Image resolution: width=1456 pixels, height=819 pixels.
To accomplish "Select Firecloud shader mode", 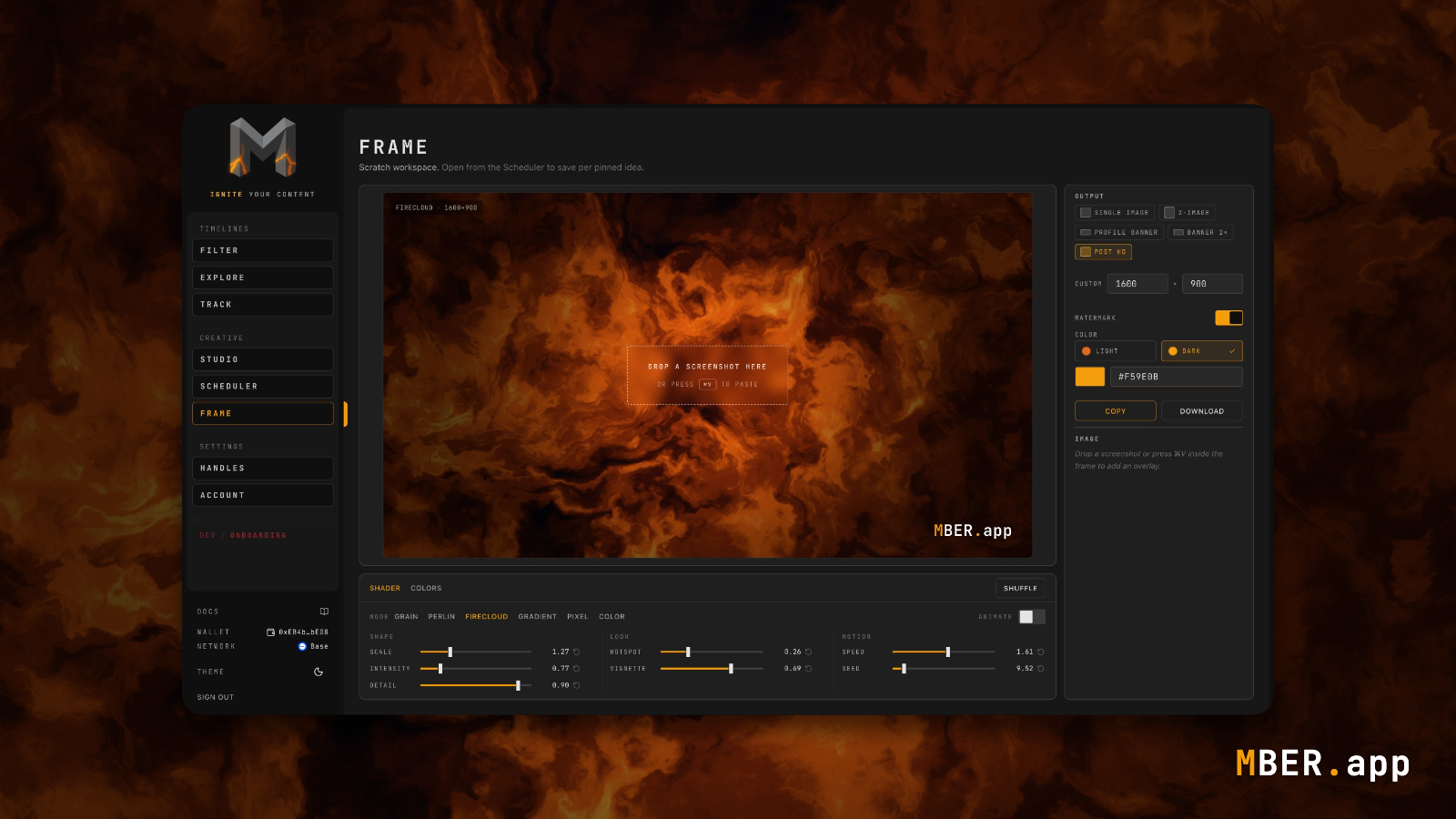I will point(487,617).
